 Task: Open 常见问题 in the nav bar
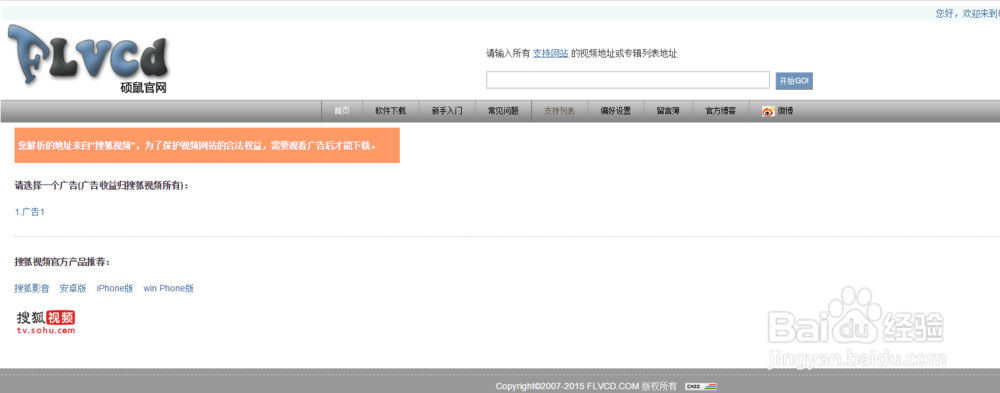pos(503,111)
